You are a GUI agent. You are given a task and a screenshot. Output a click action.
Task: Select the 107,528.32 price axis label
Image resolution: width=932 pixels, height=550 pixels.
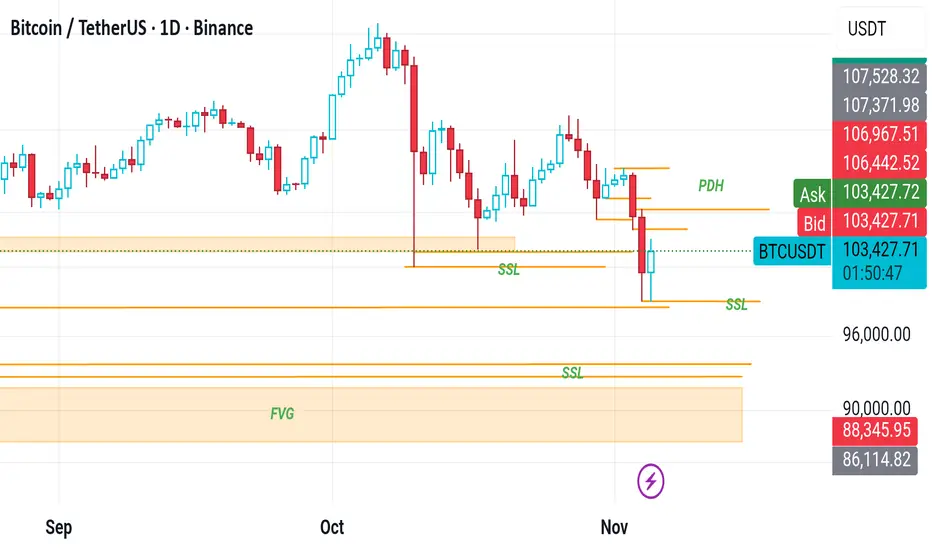(879, 75)
